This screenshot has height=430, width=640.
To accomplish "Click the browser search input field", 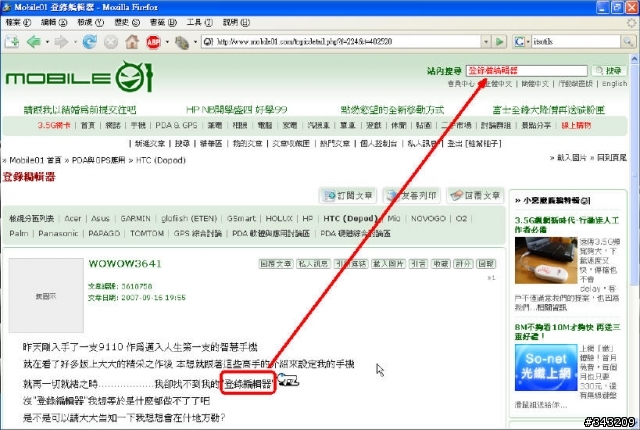I will tap(576, 42).
